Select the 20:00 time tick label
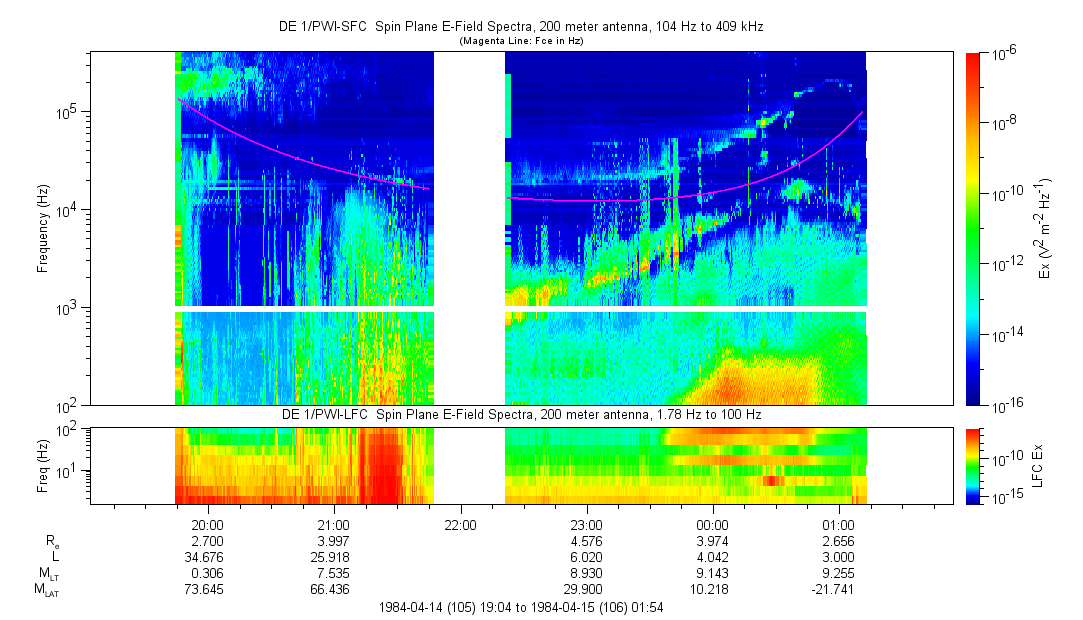 pyautogui.click(x=207, y=524)
